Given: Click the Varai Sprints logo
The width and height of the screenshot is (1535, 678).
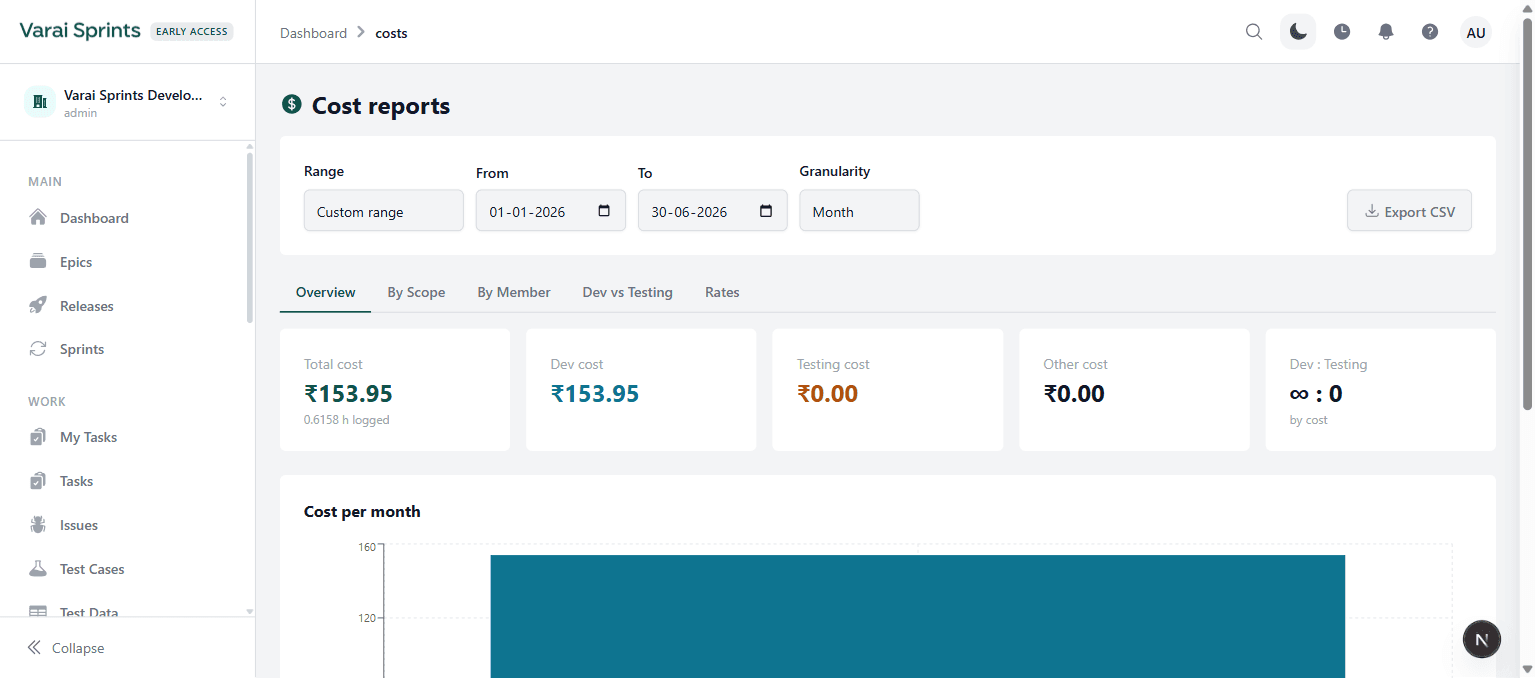Looking at the screenshot, I should (80, 30).
